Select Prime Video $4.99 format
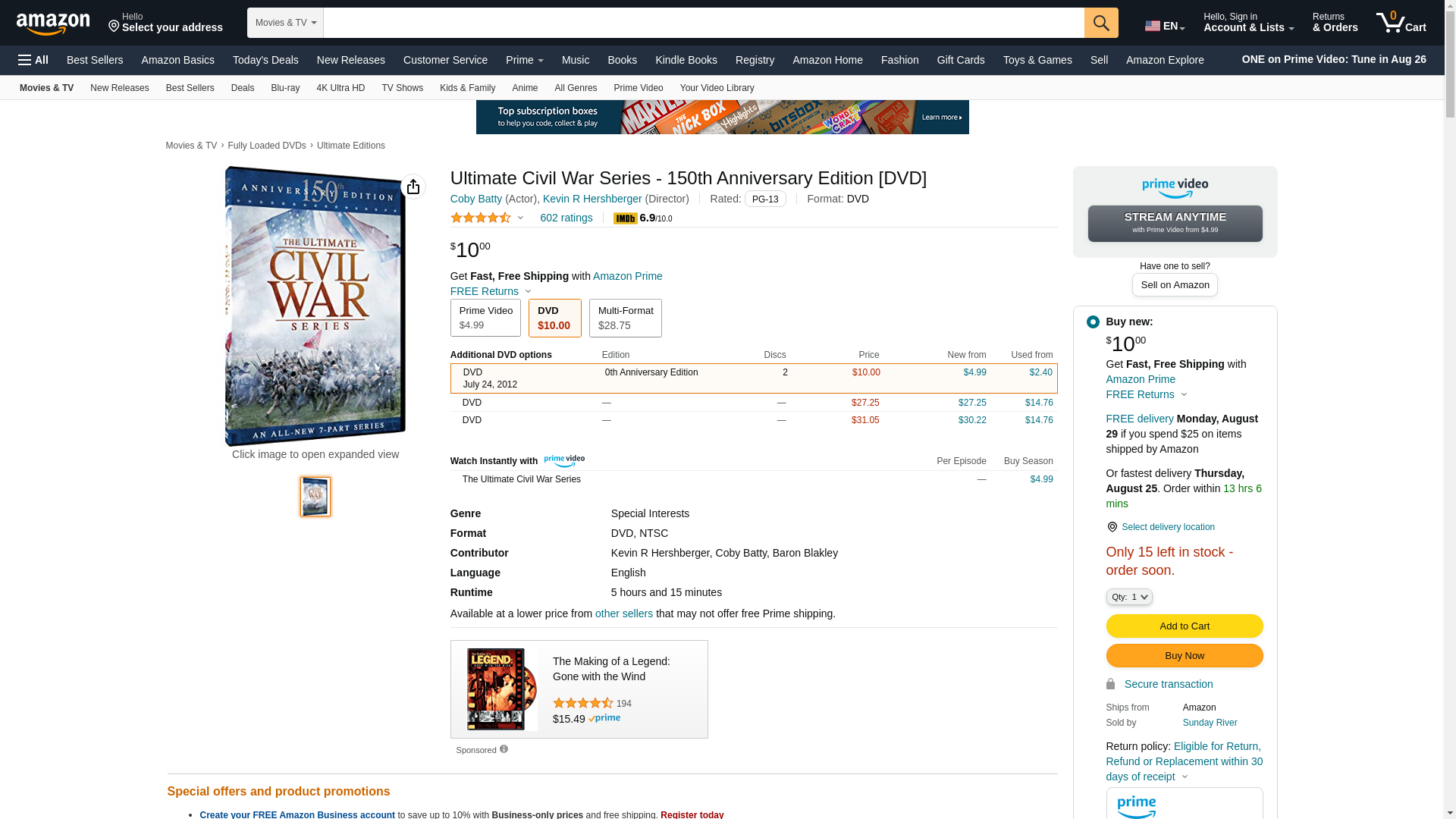The image size is (1456, 819). 485,318
